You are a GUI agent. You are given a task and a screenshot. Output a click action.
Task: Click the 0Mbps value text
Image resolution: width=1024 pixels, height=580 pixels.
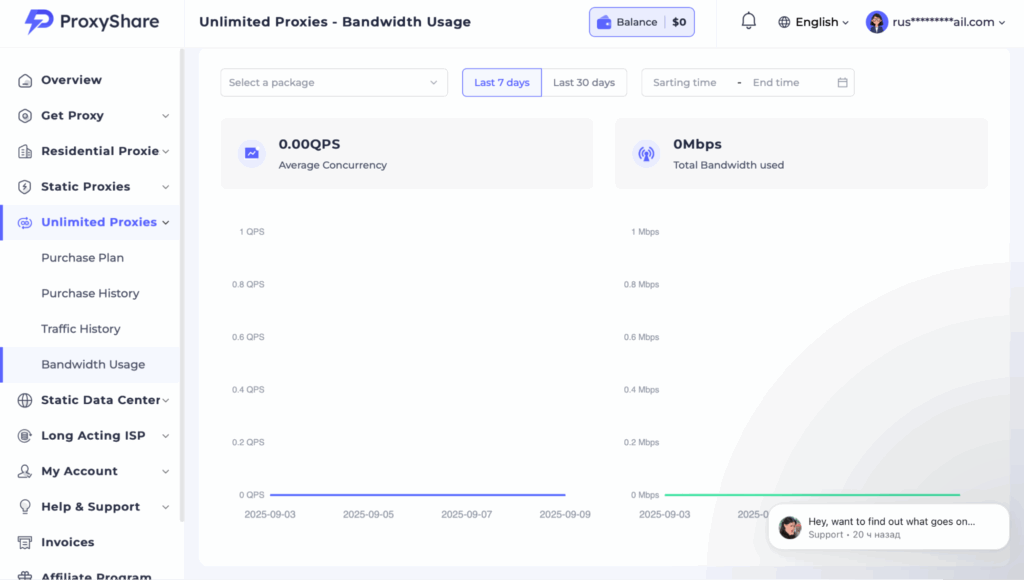click(697, 144)
